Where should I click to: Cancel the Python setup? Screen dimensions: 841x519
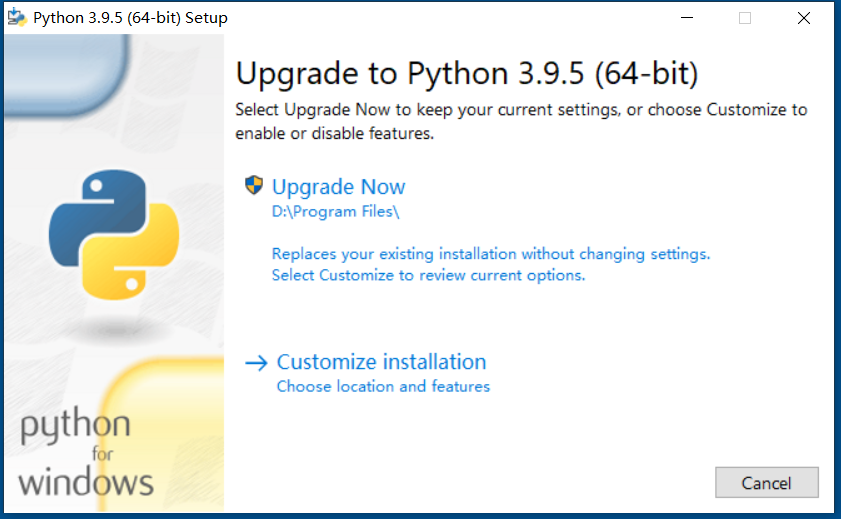click(x=766, y=483)
